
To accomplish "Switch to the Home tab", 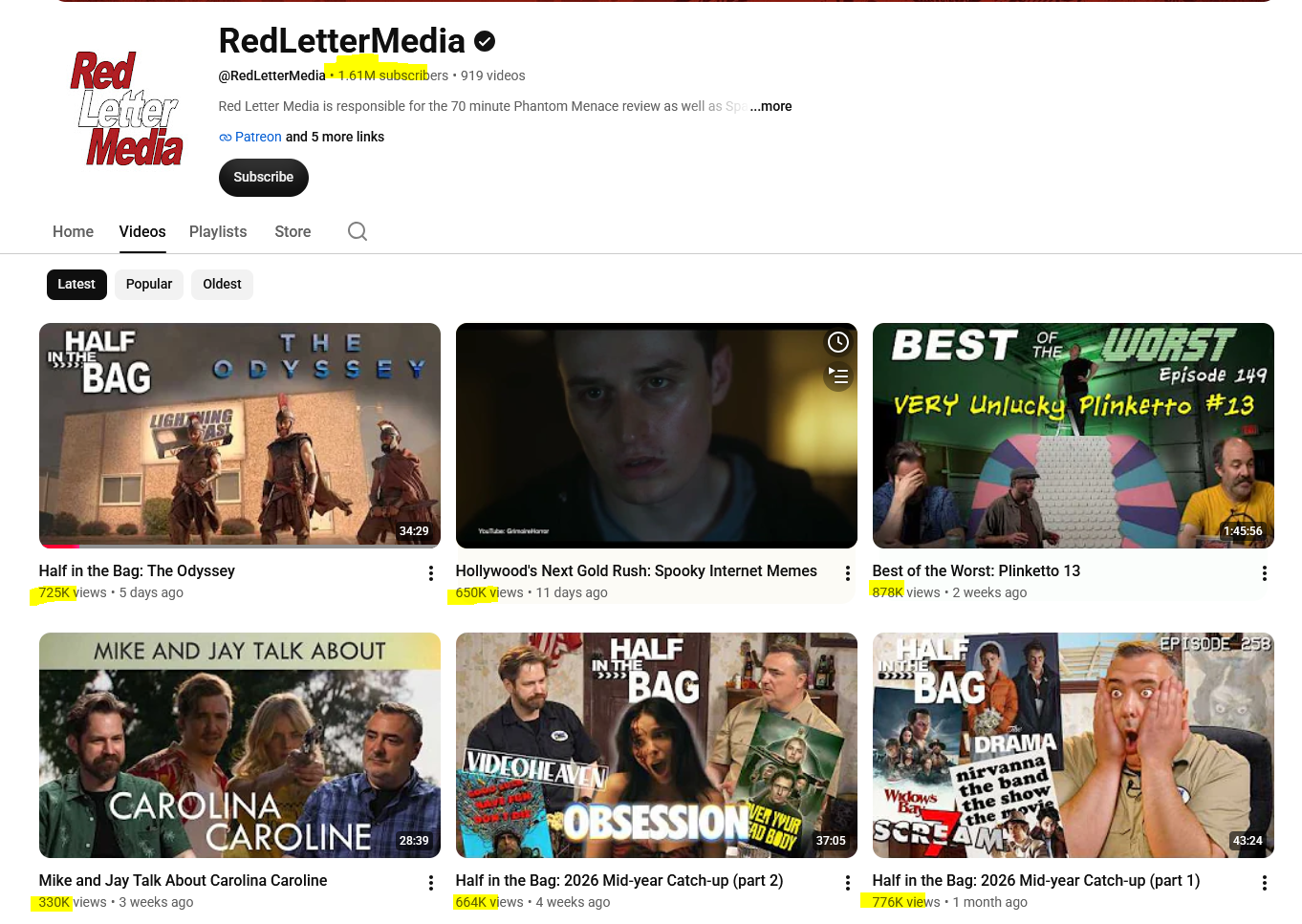I will (x=73, y=231).
